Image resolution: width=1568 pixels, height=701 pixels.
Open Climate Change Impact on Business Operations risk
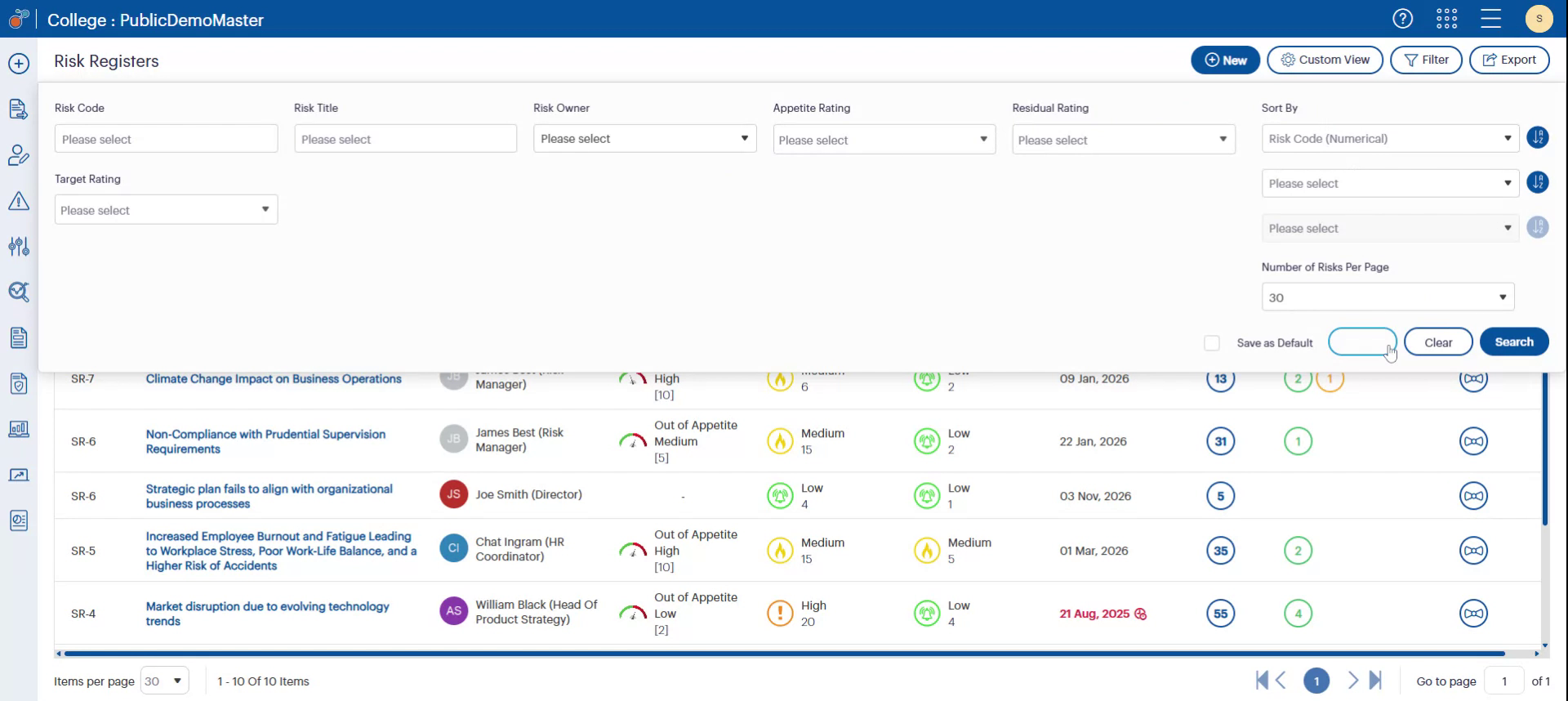[x=274, y=379]
